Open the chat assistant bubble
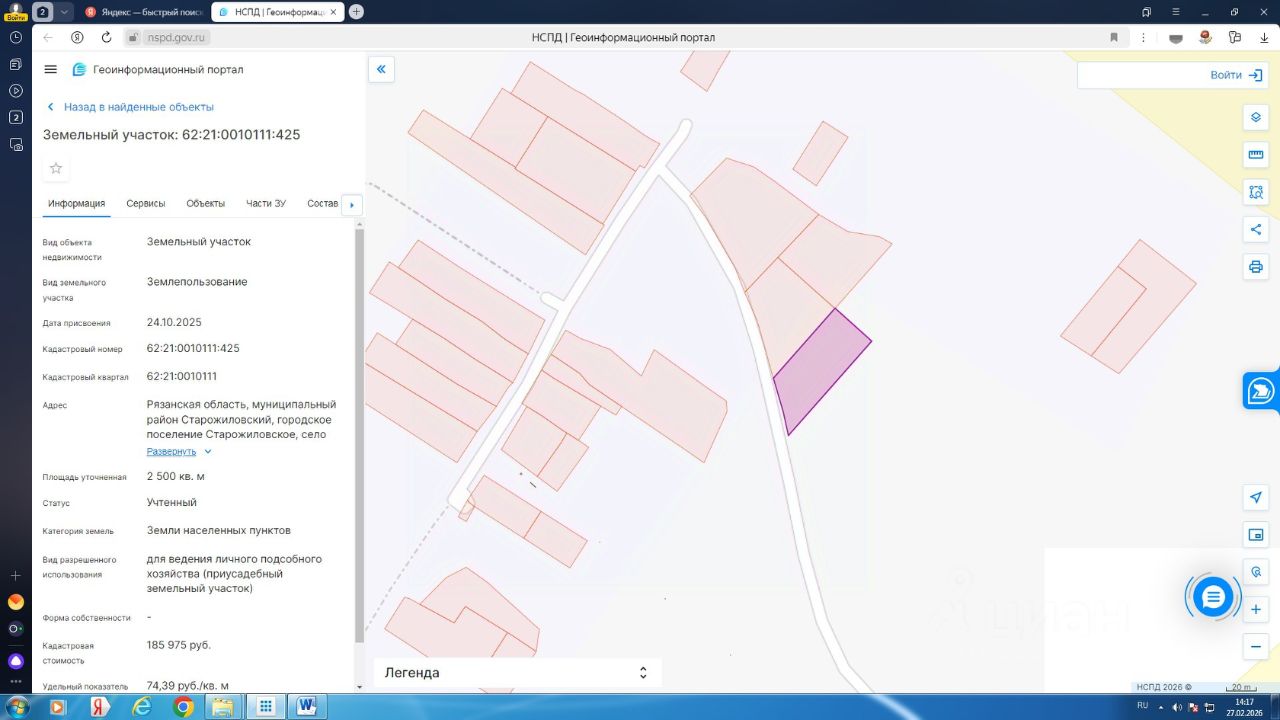 click(1213, 597)
